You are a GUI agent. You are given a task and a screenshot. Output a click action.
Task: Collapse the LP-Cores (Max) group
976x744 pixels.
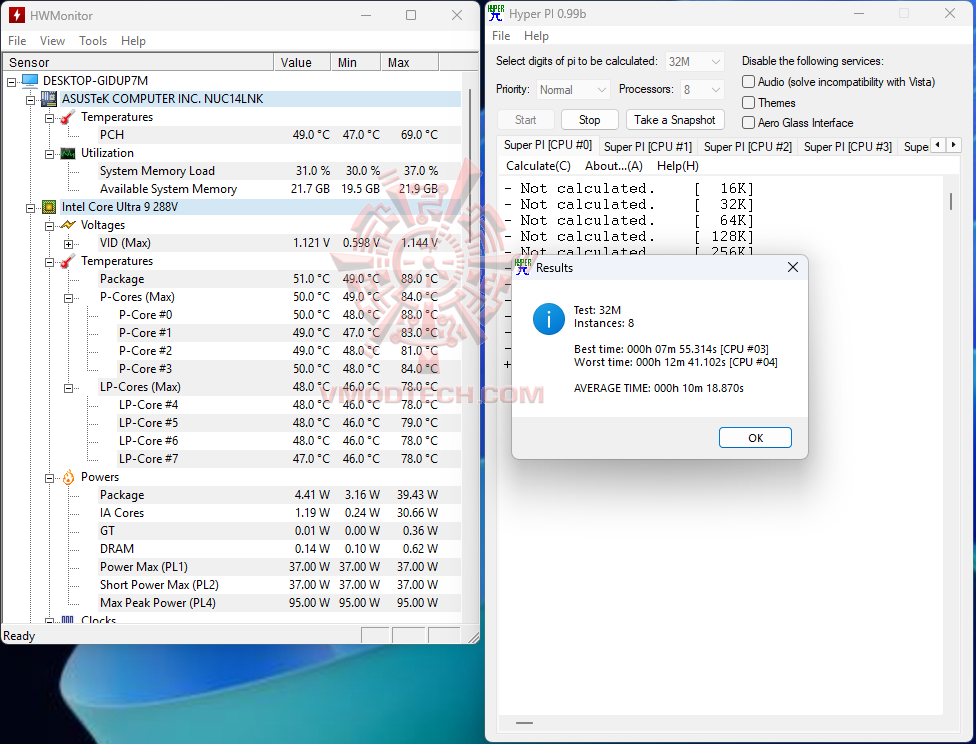coord(68,388)
